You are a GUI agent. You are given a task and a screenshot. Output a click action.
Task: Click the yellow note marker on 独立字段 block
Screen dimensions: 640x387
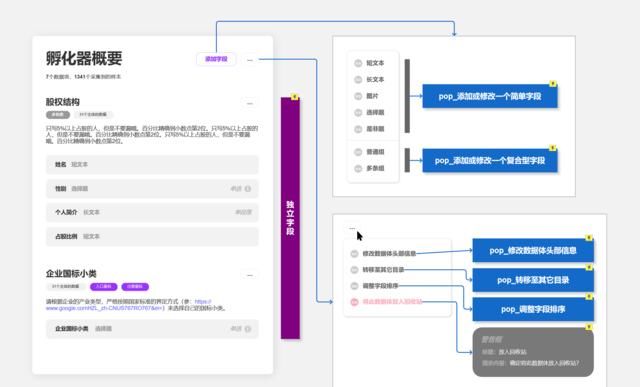[x=295, y=97]
